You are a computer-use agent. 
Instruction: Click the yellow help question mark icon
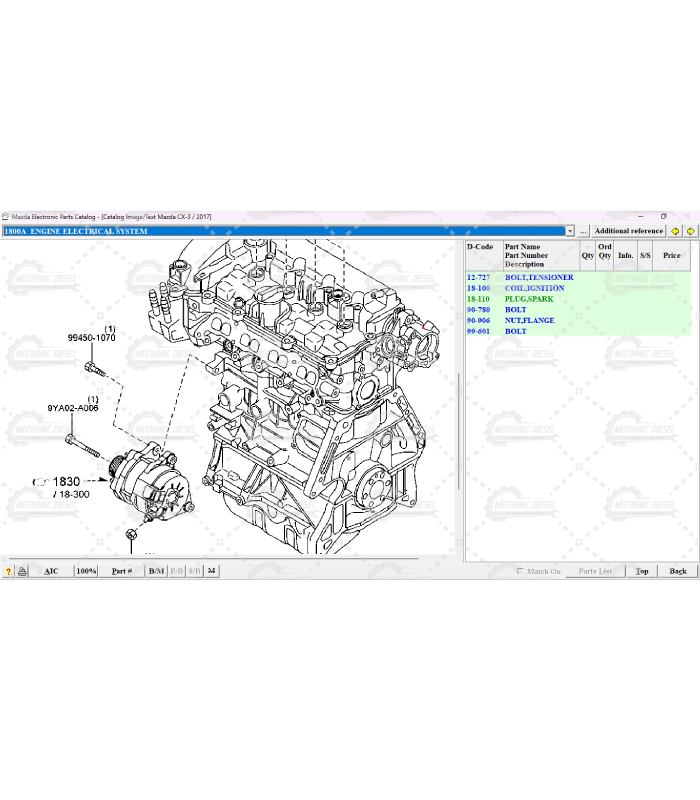[x=8, y=571]
